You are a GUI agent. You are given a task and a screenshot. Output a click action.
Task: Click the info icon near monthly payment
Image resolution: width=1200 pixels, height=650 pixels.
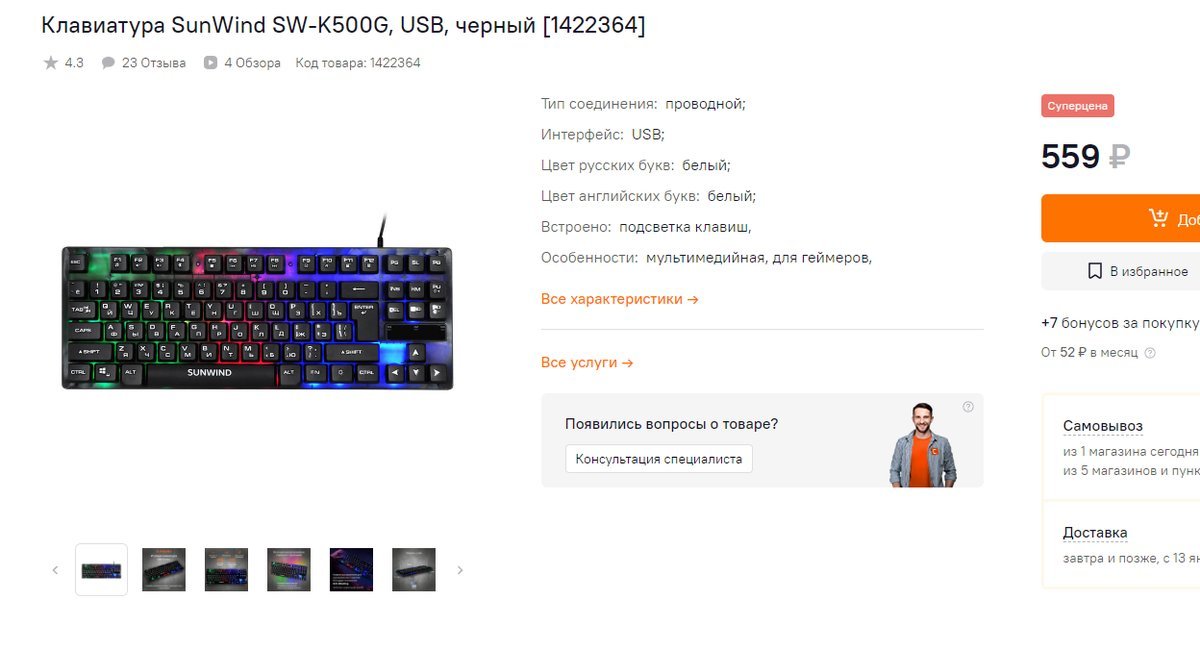coord(1150,353)
